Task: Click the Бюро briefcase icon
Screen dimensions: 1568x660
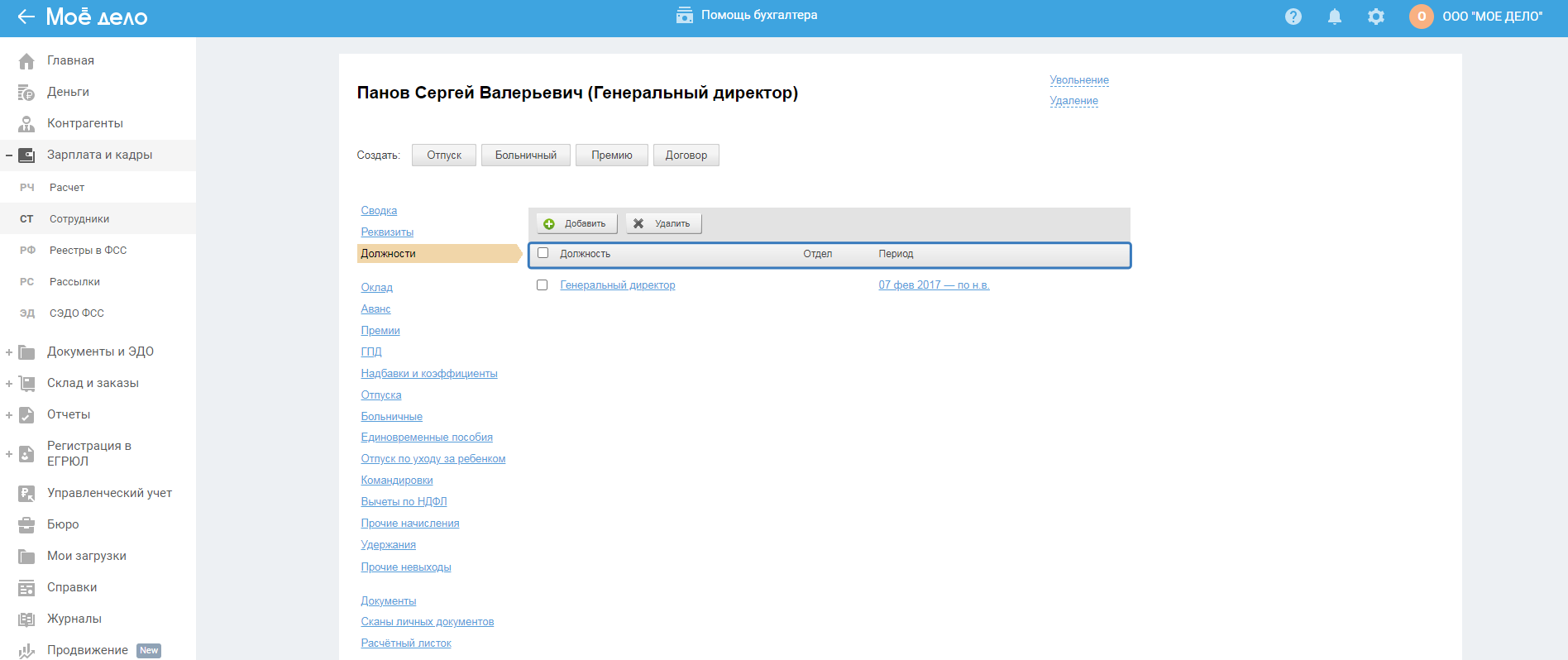Action: pos(26,525)
